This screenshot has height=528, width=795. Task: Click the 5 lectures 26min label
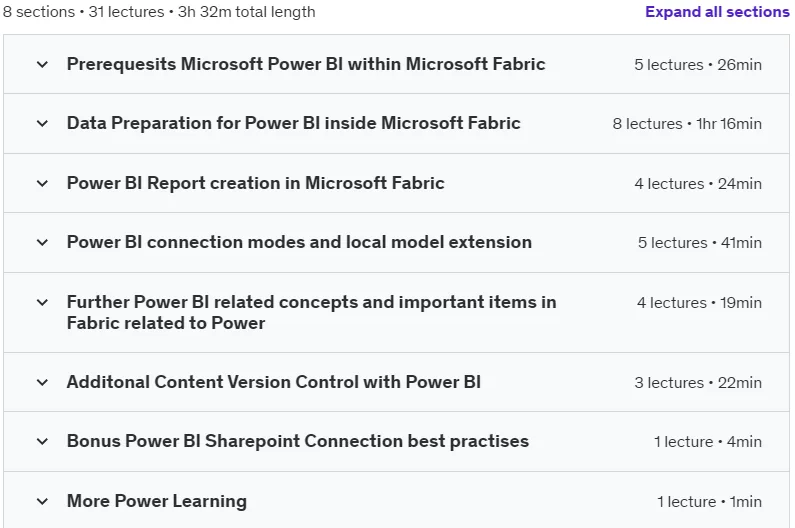pos(698,65)
